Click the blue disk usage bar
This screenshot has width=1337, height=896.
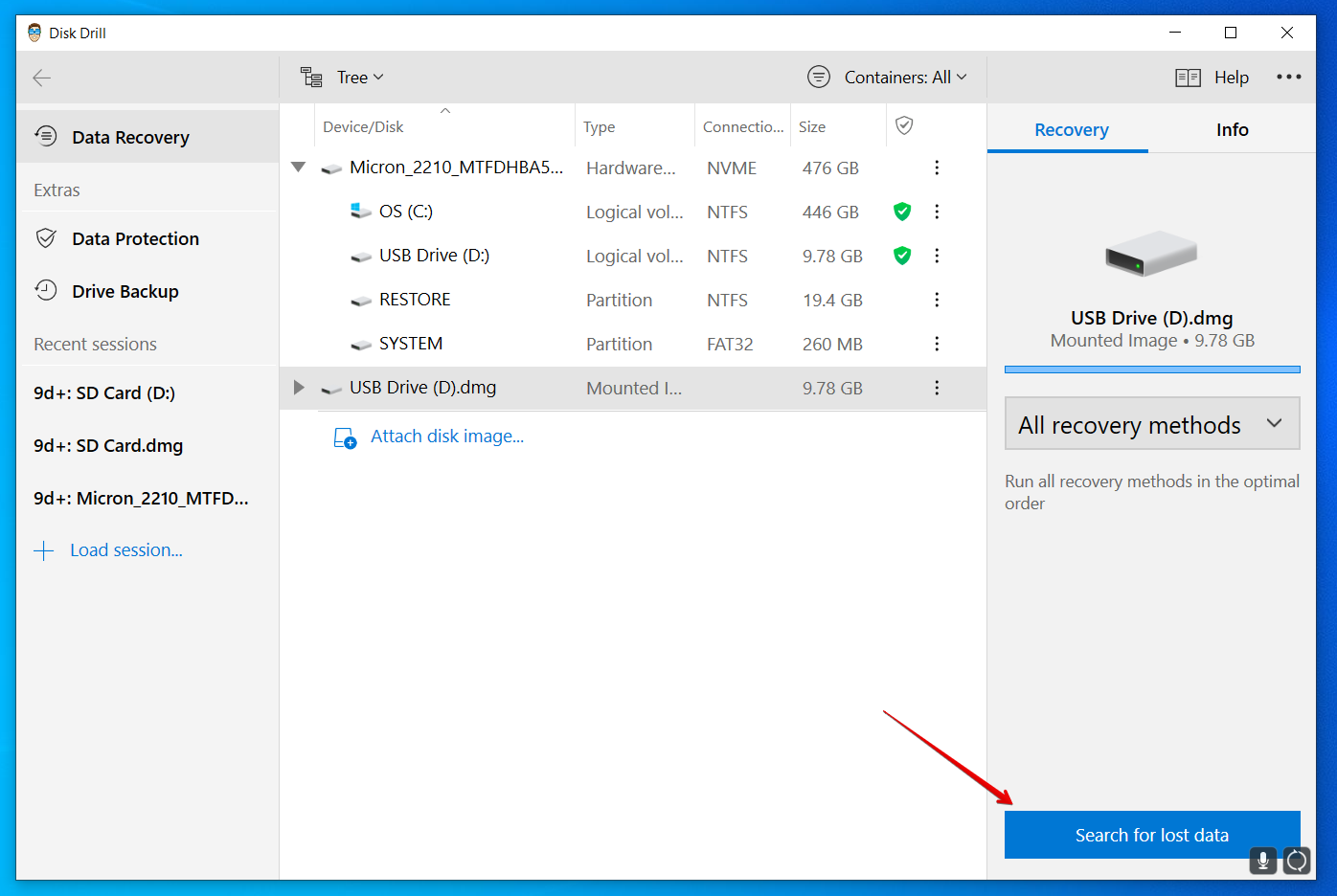coord(1152,370)
